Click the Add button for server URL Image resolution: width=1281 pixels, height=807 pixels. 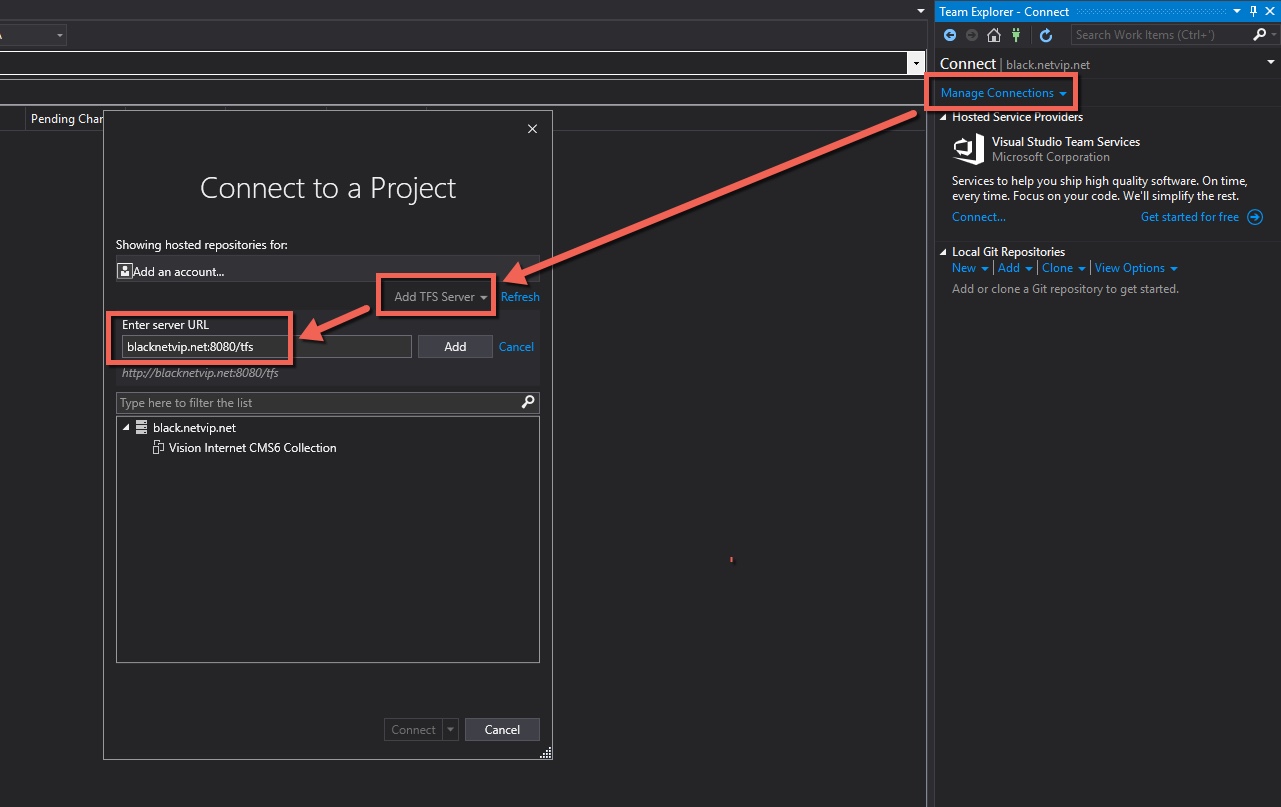(455, 347)
